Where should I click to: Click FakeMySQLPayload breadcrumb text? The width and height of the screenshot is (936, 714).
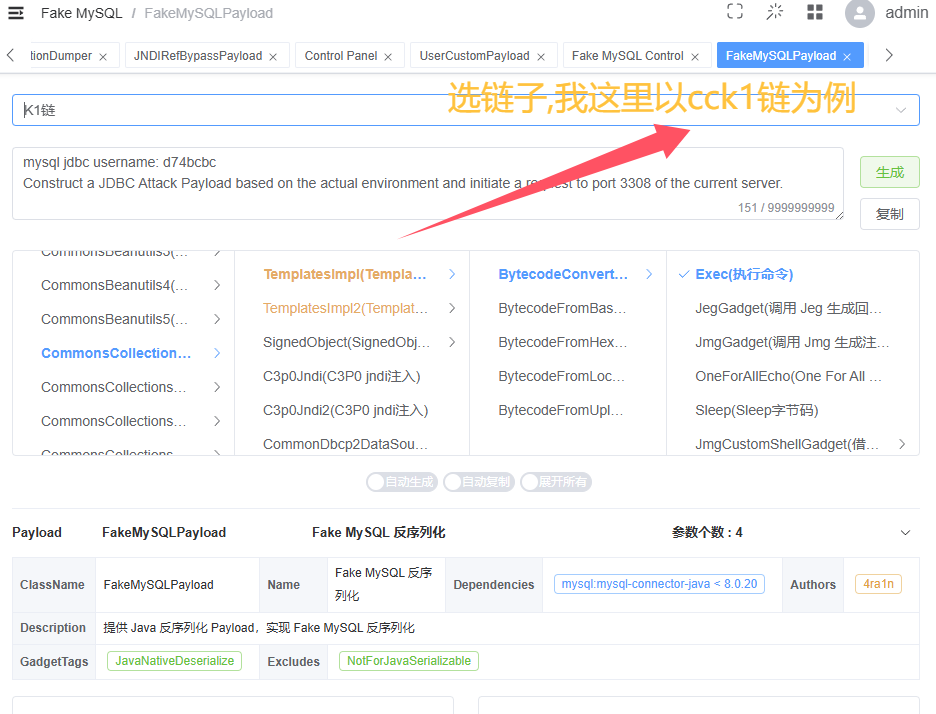208,13
